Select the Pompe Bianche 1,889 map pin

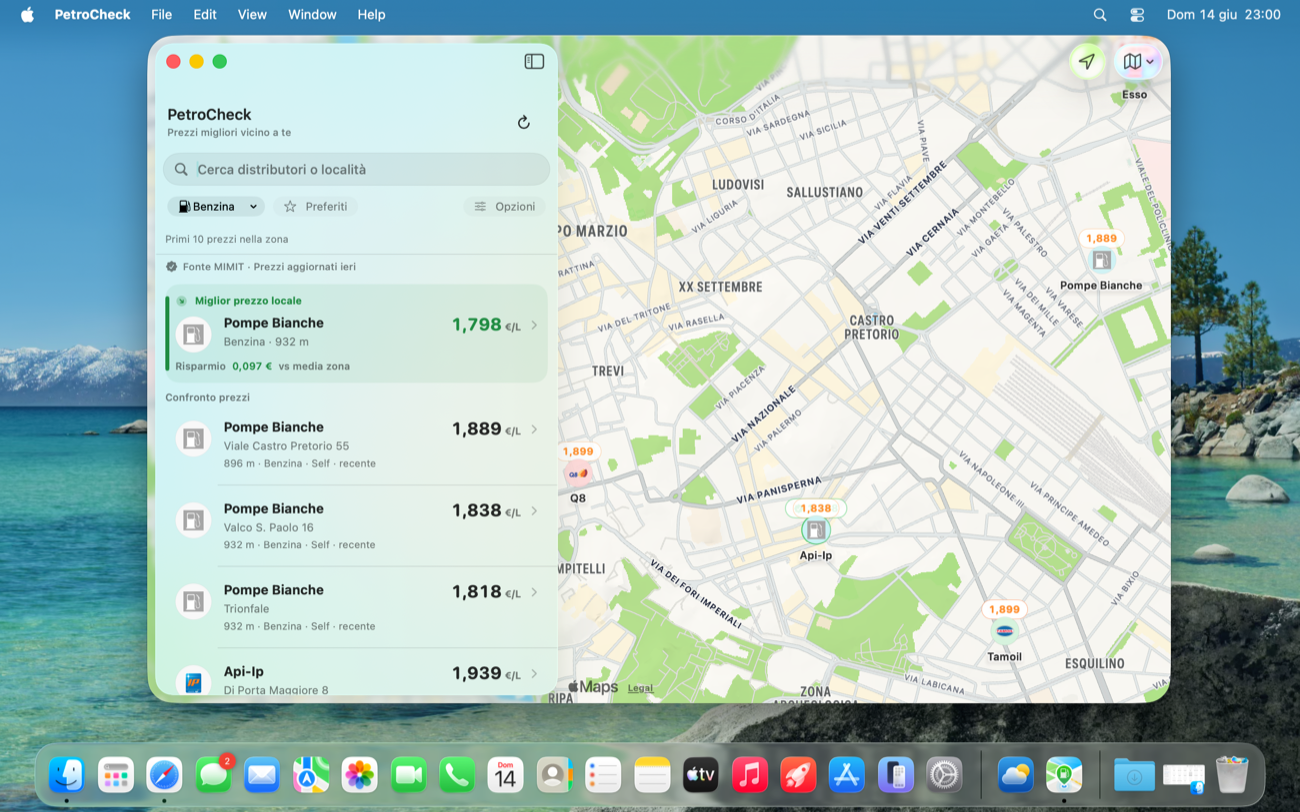tap(1101, 260)
